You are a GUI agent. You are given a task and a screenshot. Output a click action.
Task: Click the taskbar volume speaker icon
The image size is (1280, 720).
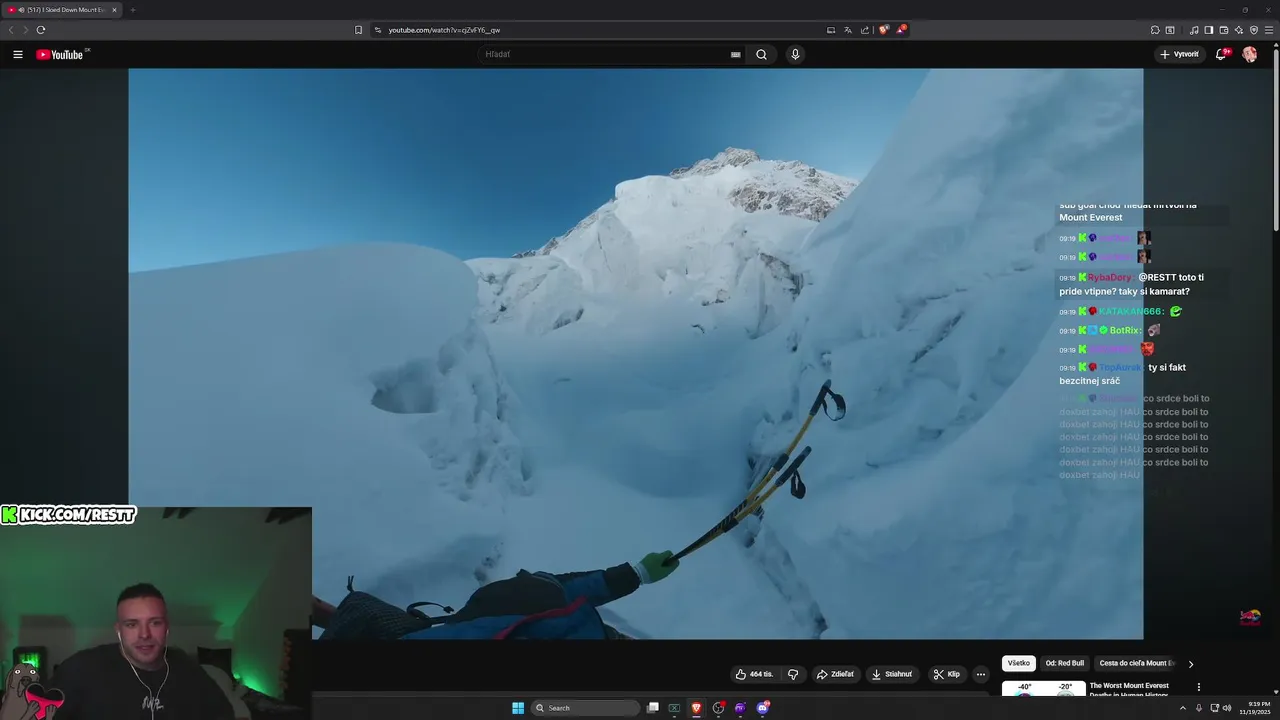pyautogui.click(x=1228, y=708)
